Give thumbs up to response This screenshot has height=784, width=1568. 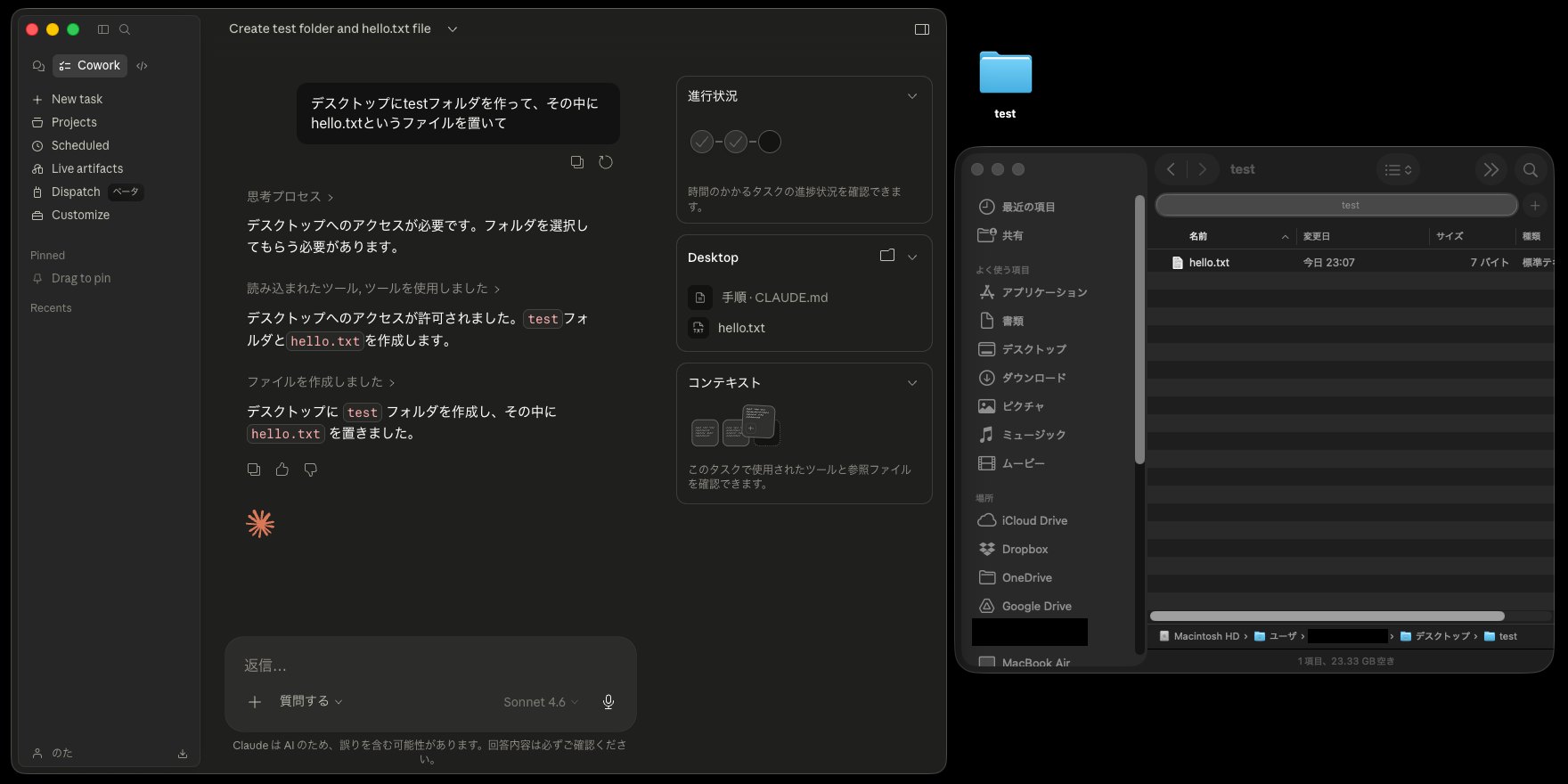click(282, 470)
